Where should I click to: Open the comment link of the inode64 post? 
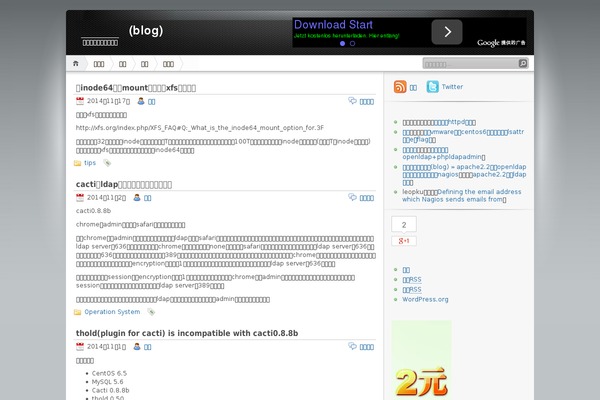(367, 101)
